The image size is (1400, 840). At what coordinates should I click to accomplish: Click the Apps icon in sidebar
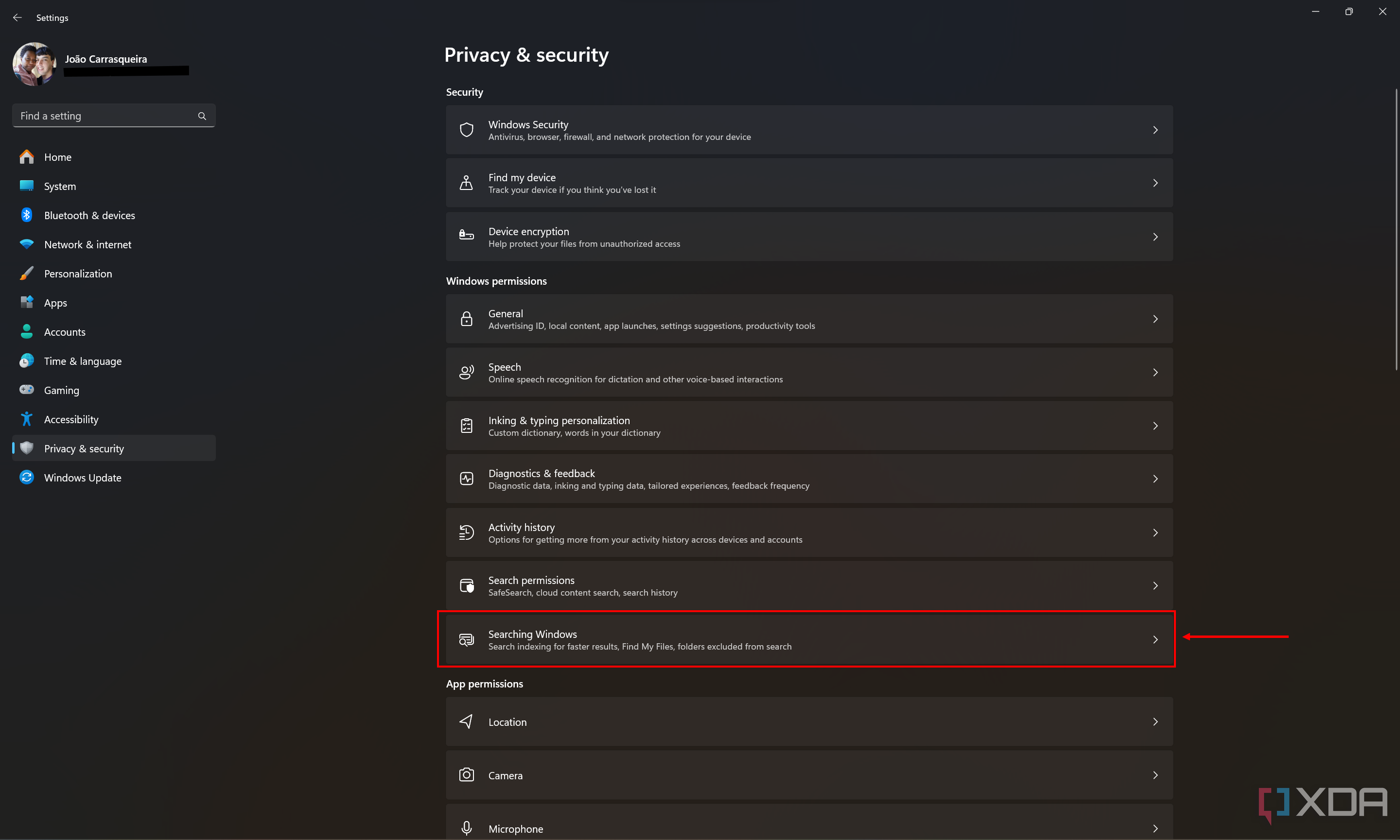(x=27, y=302)
